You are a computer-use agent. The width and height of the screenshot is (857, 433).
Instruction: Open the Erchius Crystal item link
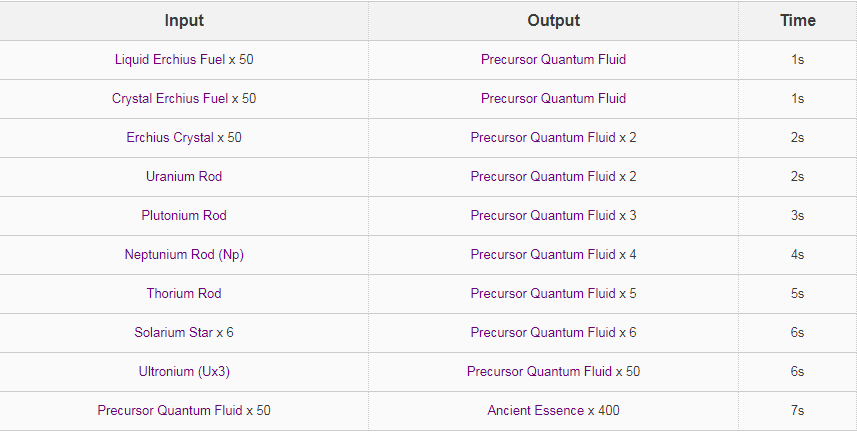(x=169, y=138)
